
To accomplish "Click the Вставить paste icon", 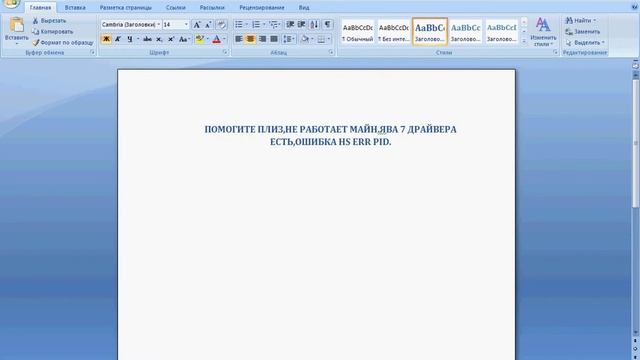I will tap(16, 25).
